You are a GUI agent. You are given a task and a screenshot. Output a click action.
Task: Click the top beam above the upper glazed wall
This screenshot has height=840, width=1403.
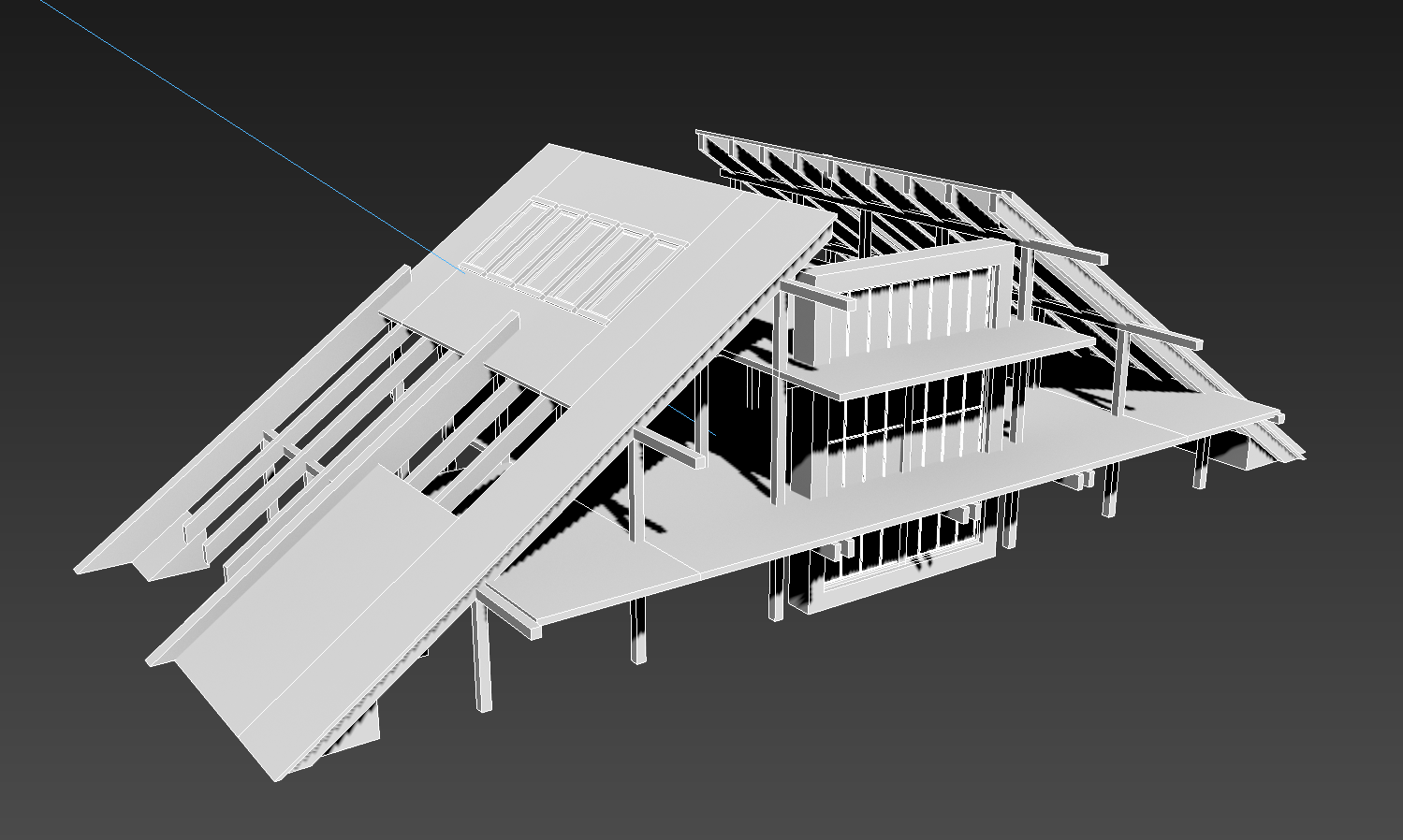click(x=899, y=262)
